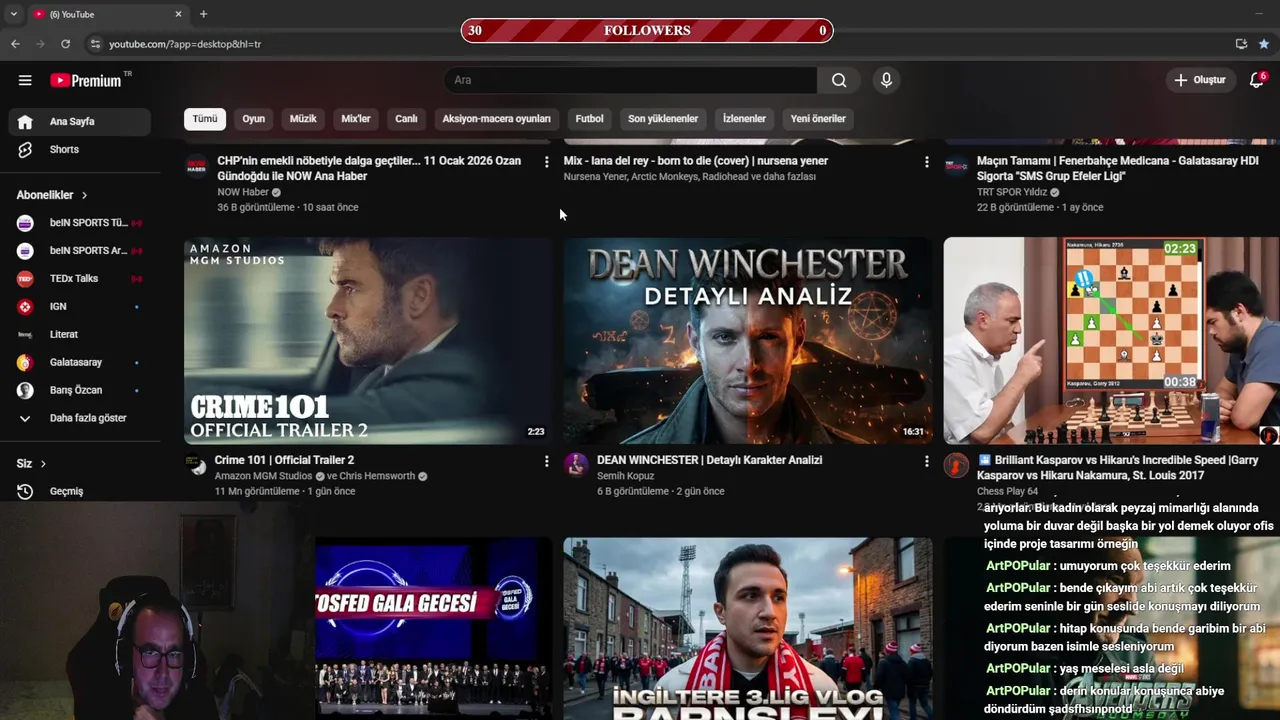
Task: Open Geçmiş history
Action: click(x=80, y=491)
